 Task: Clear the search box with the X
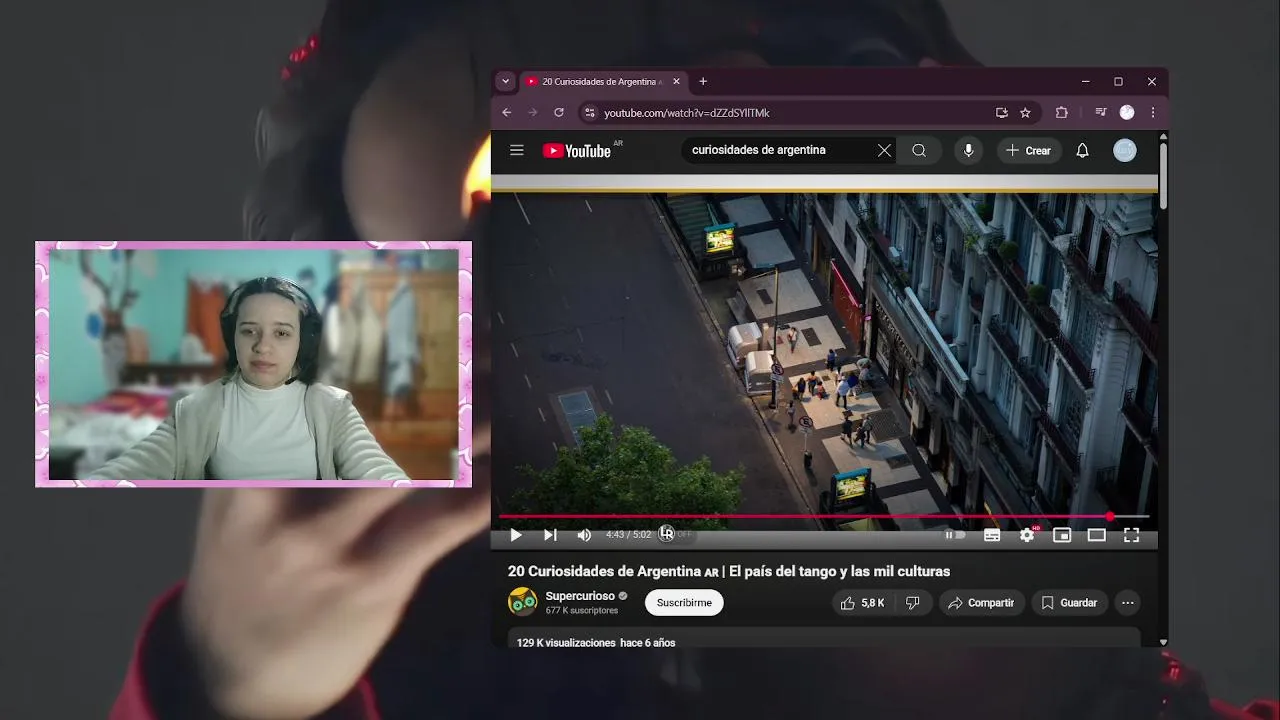click(x=884, y=150)
